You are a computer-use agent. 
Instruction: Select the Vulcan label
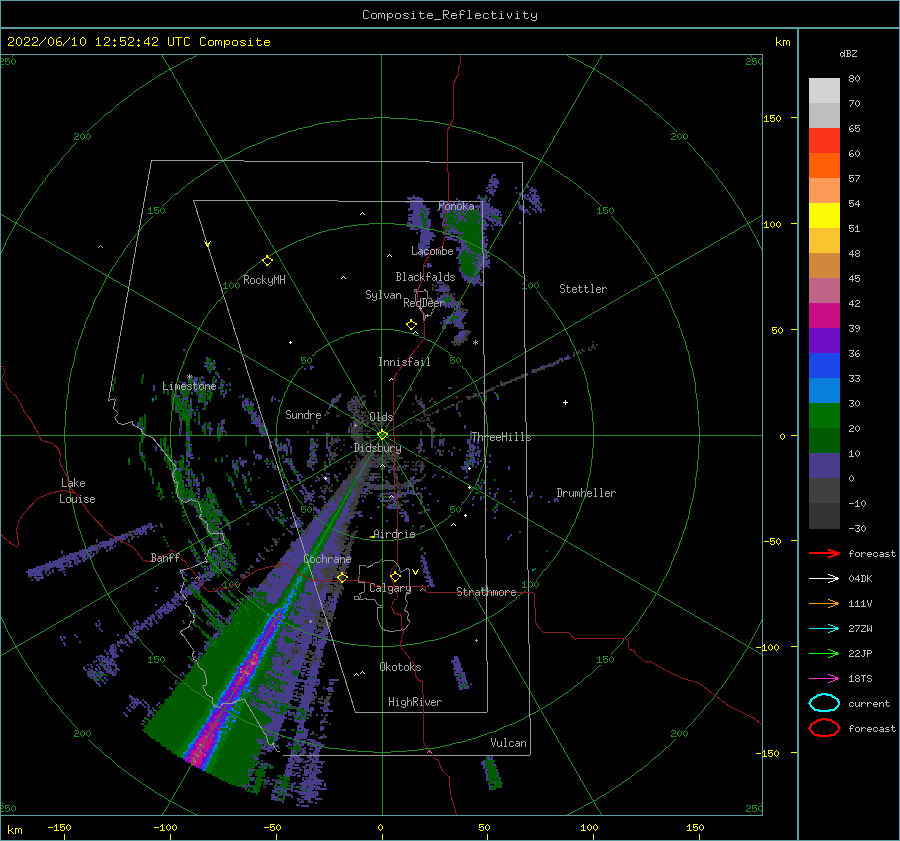509,743
